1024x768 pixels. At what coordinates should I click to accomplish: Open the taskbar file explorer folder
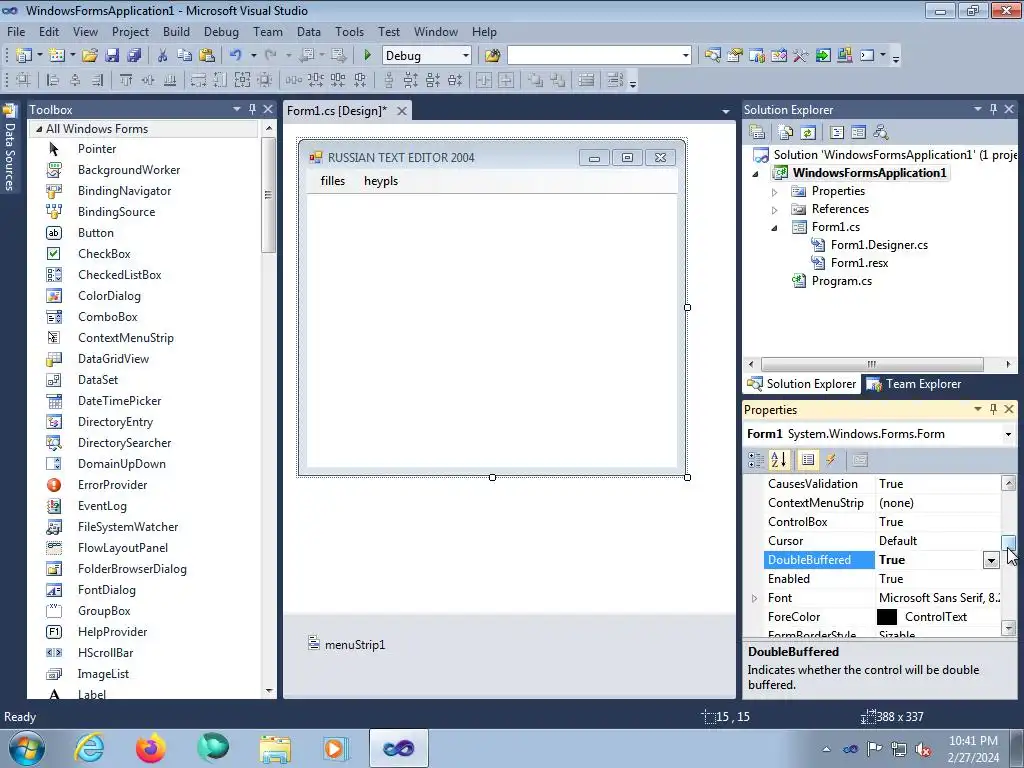275,748
